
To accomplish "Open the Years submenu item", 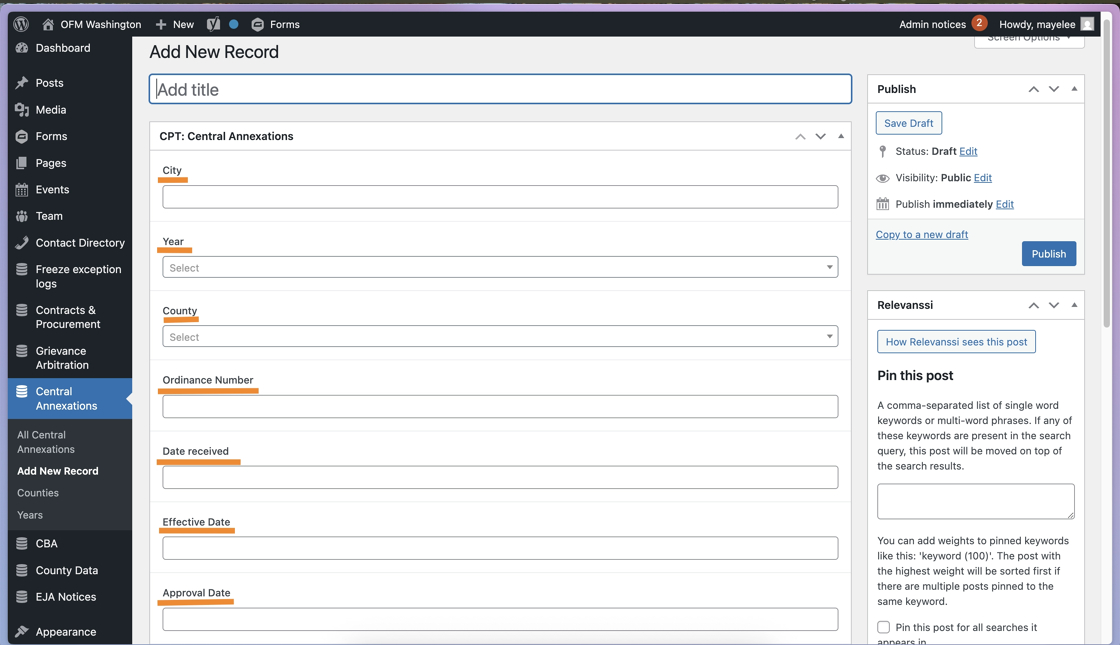I will [x=30, y=515].
